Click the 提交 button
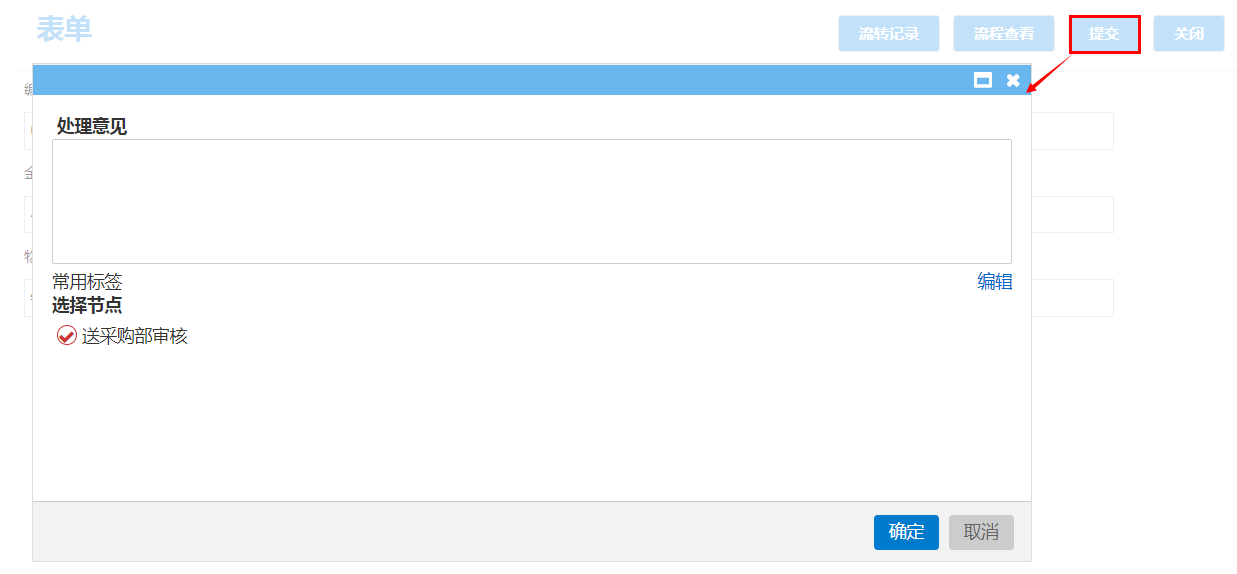This screenshot has height=574, width=1237. pyautogui.click(x=1104, y=34)
